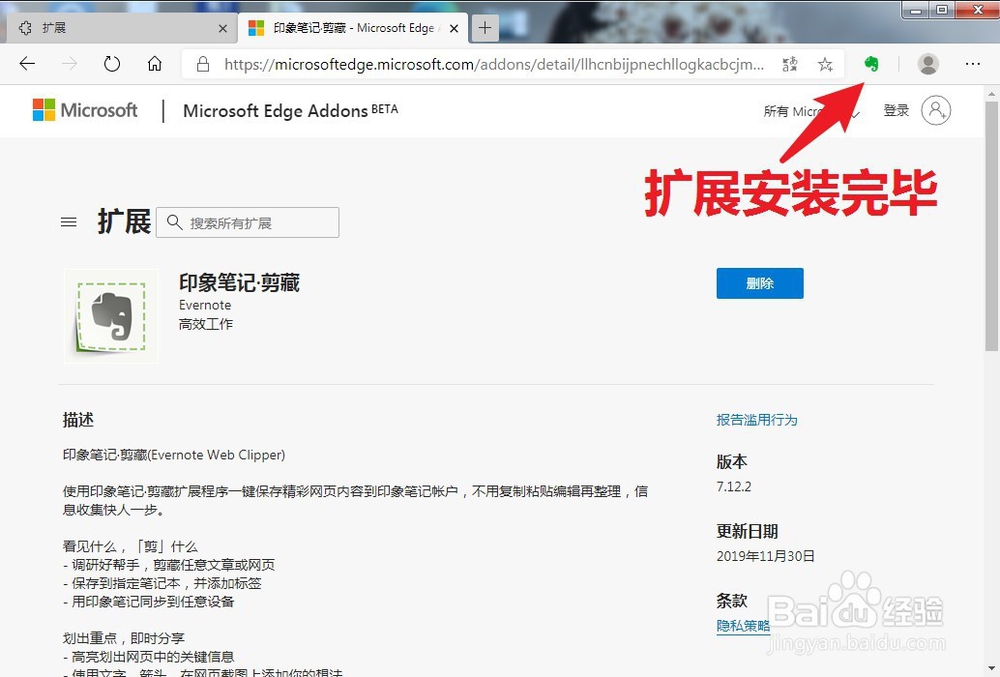Click the 印象笔记·剪藏 extension title
This screenshot has height=677, width=1000.
(239, 282)
